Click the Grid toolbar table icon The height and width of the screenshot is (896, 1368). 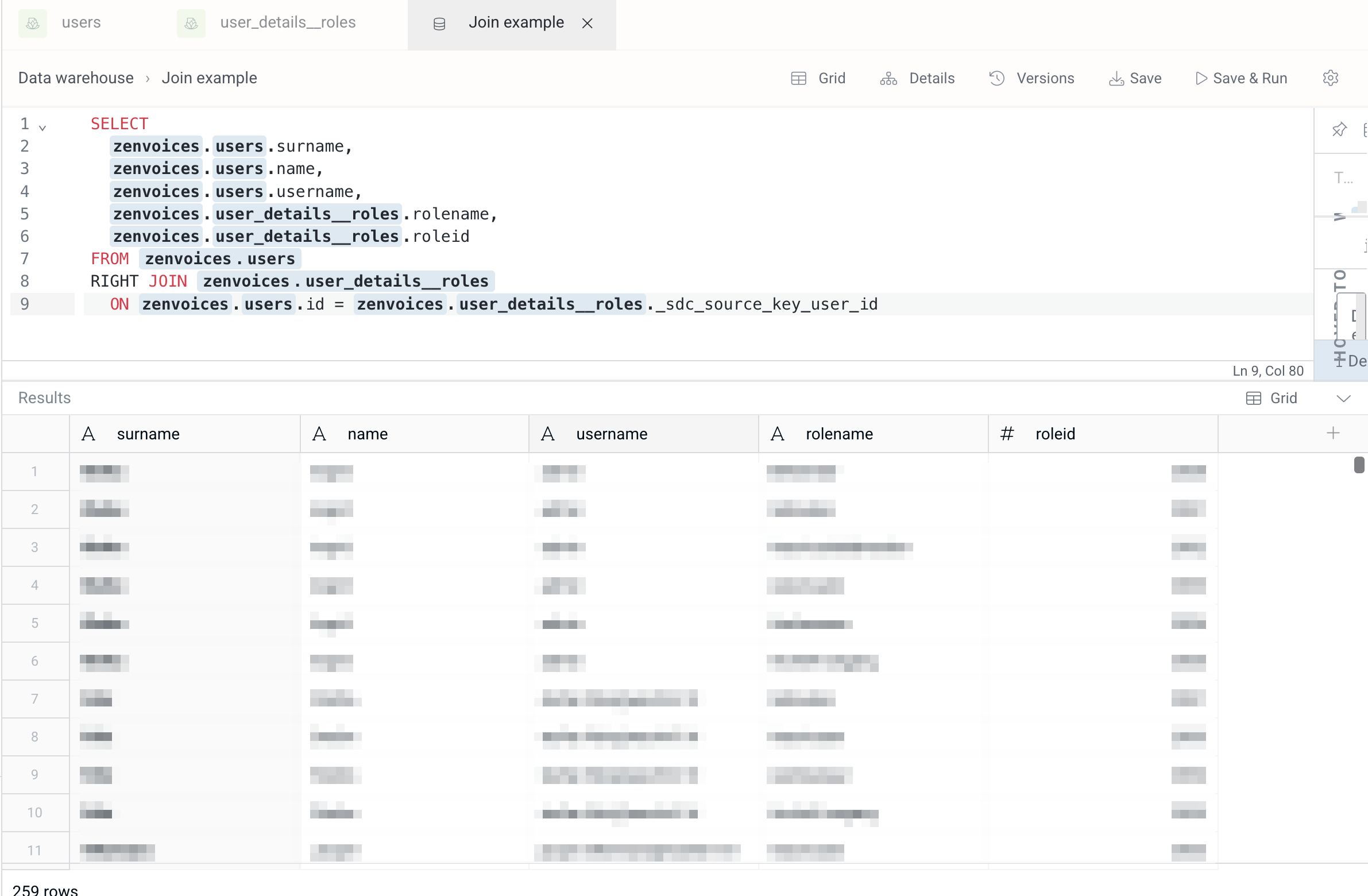[799, 79]
